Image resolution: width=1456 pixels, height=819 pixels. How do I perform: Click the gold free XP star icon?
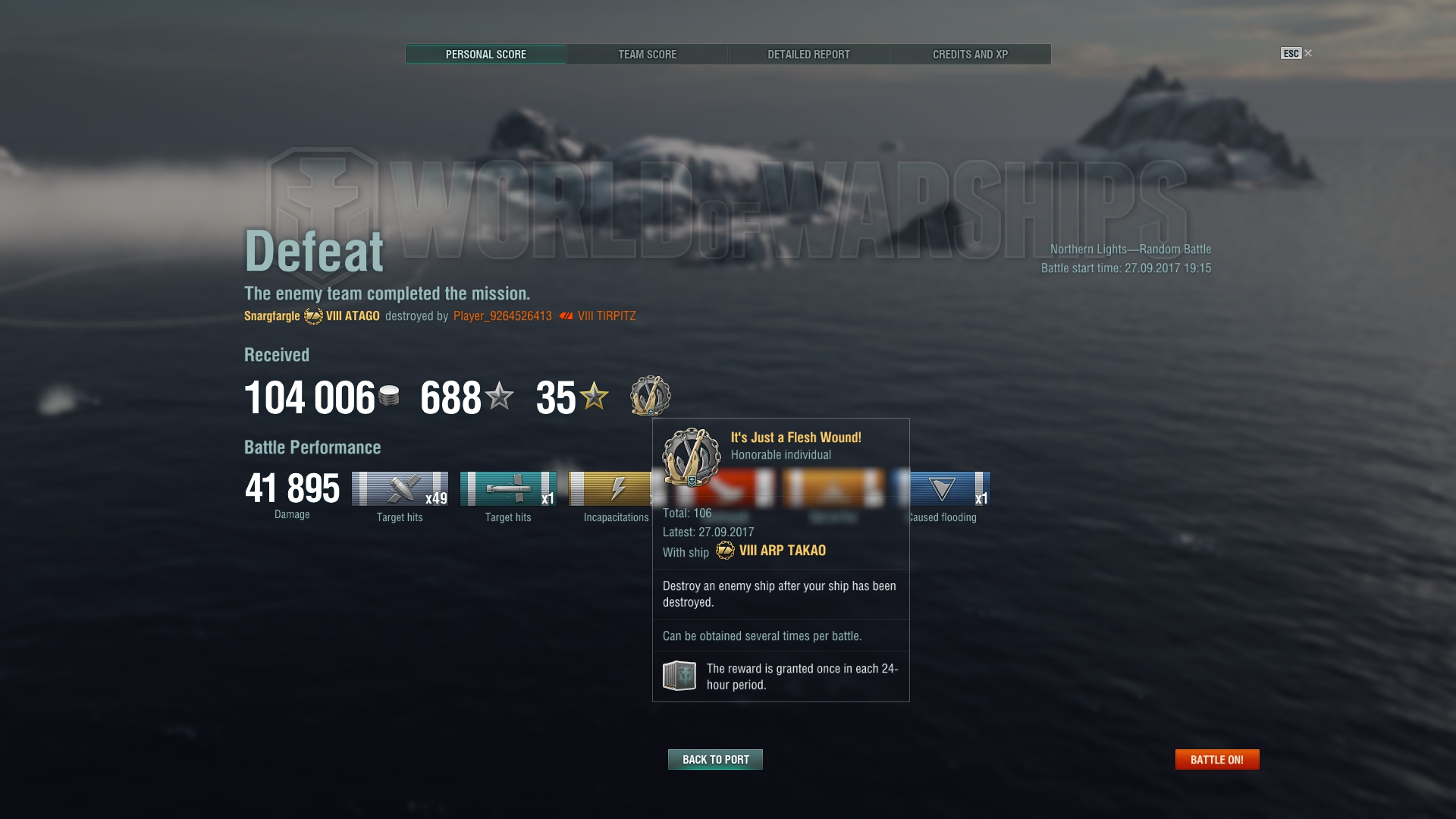(x=595, y=396)
